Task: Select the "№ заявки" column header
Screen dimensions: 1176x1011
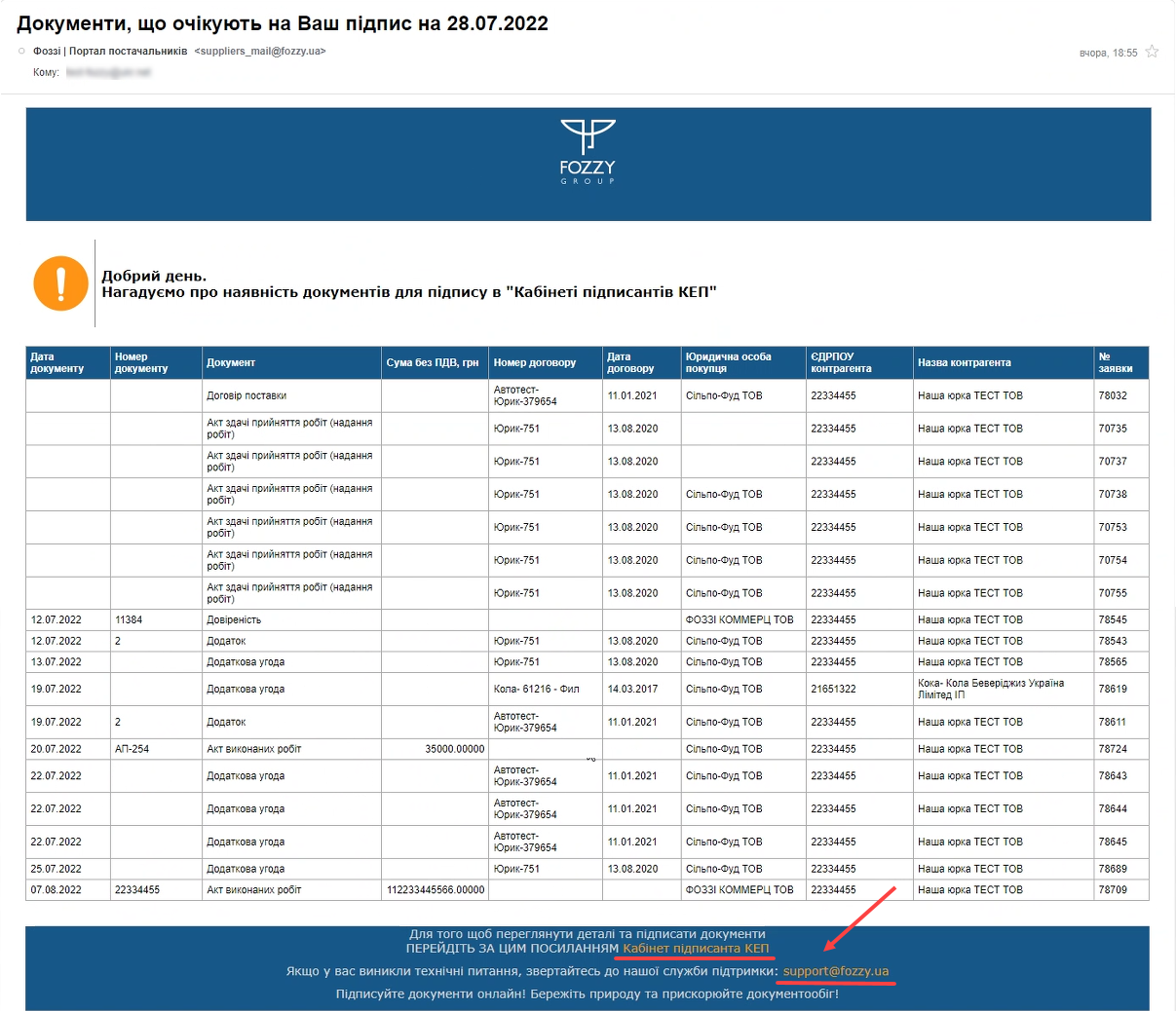Action: pyautogui.click(x=1116, y=362)
